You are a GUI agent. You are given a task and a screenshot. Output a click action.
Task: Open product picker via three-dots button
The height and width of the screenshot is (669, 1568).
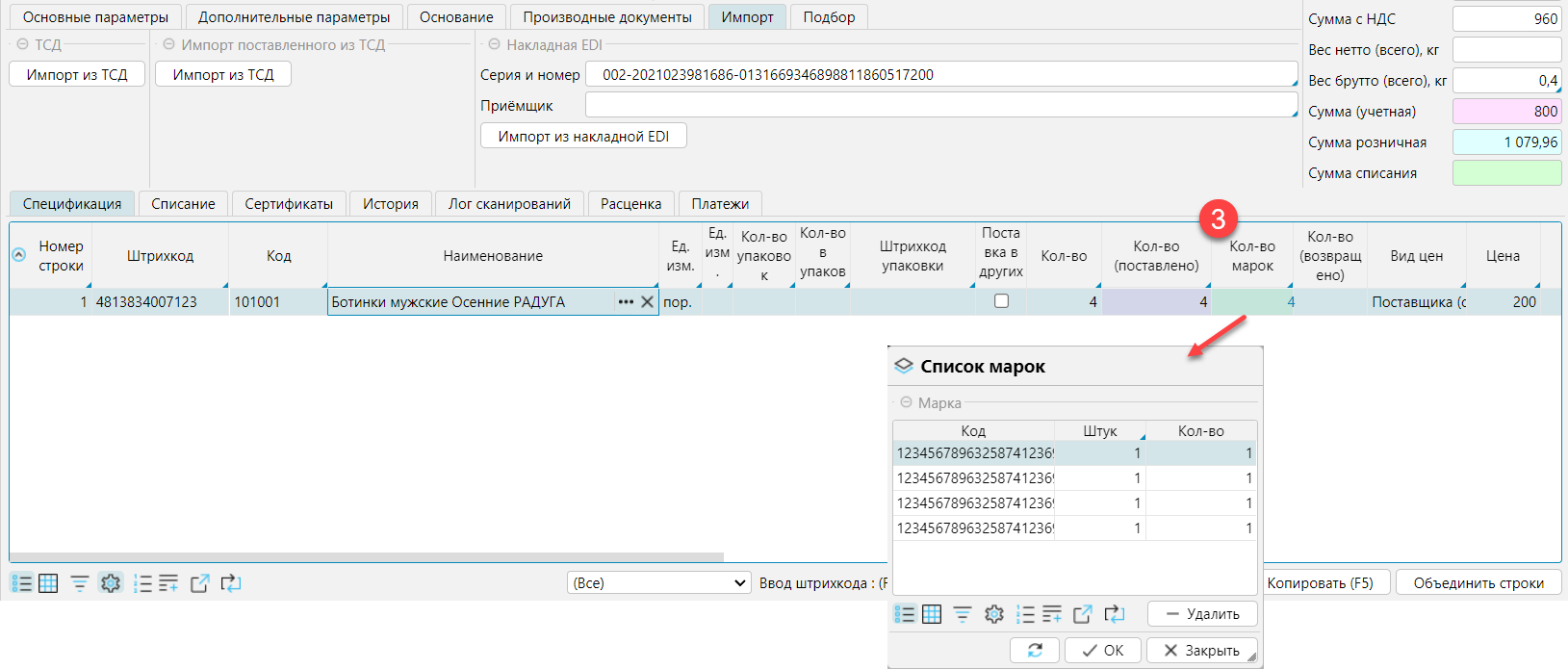(626, 302)
